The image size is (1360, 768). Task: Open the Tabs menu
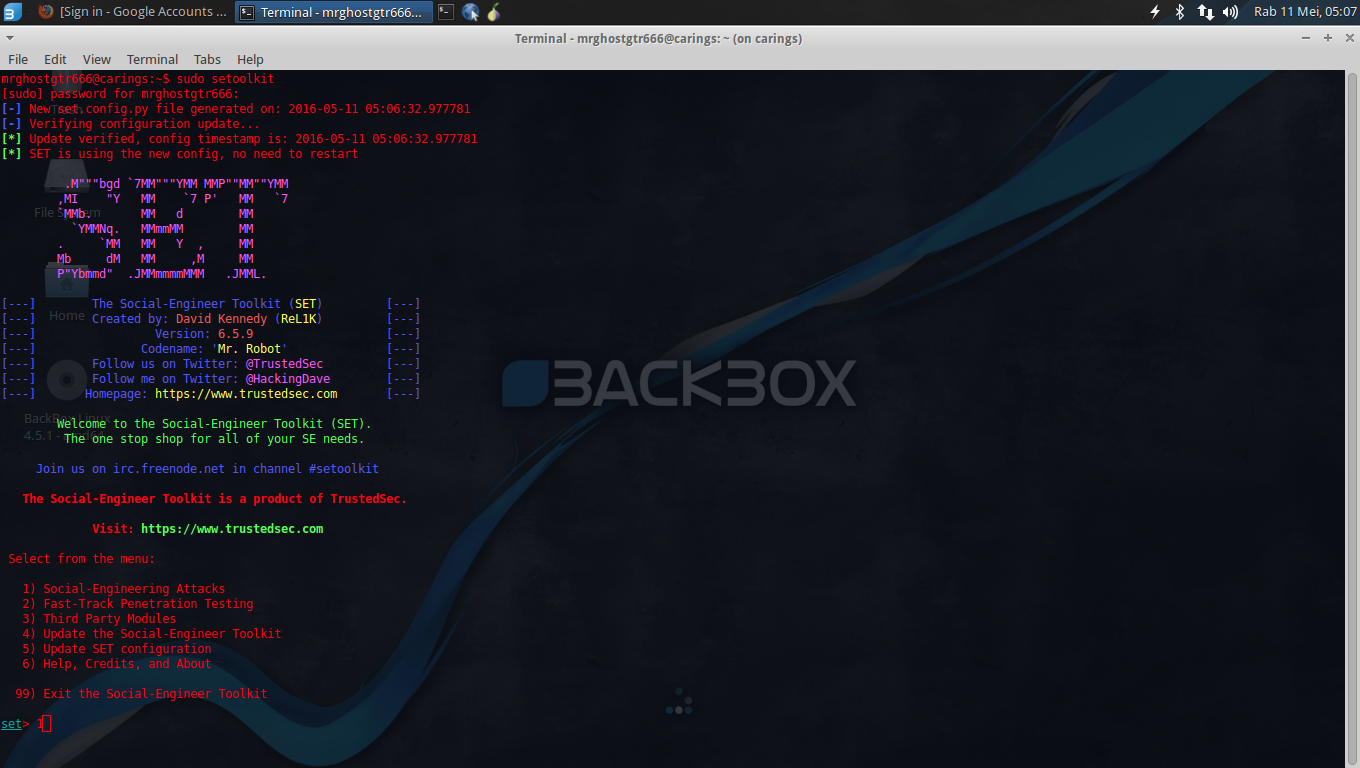(x=207, y=59)
